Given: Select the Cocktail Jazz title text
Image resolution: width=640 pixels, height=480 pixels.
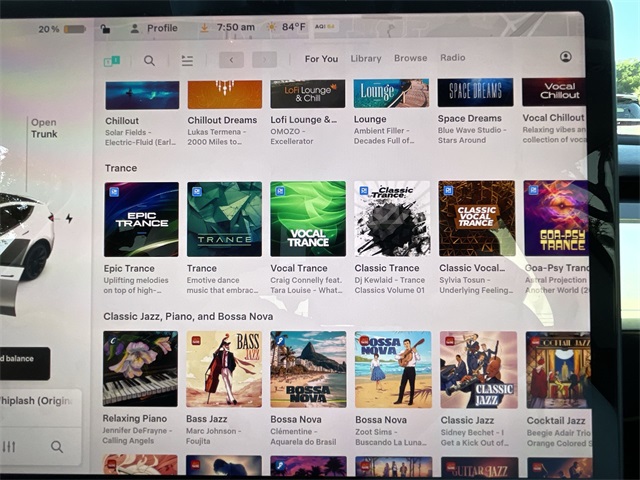Looking at the screenshot, I should (x=556, y=420).
